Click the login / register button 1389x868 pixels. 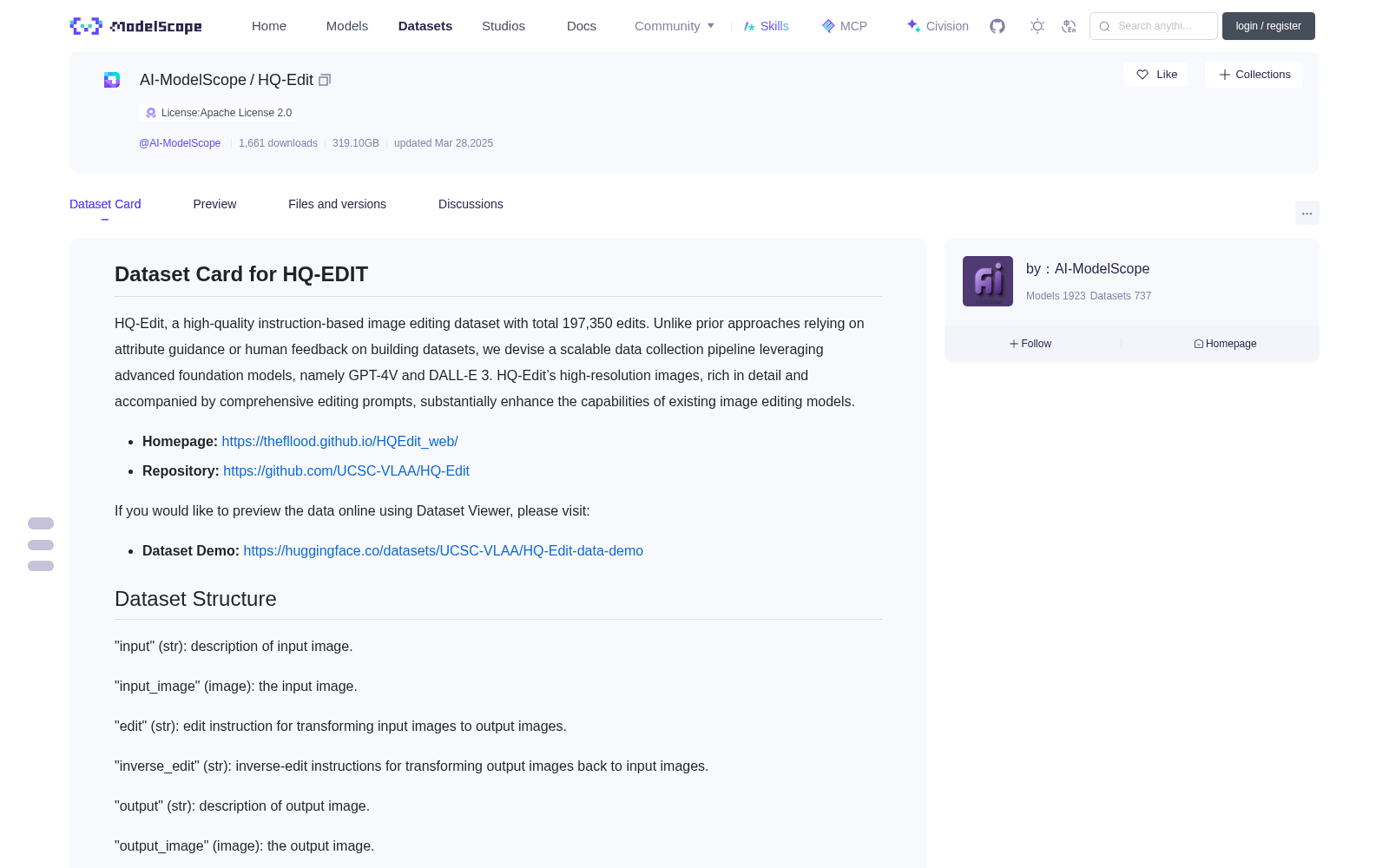click(x=1268, y=26)
